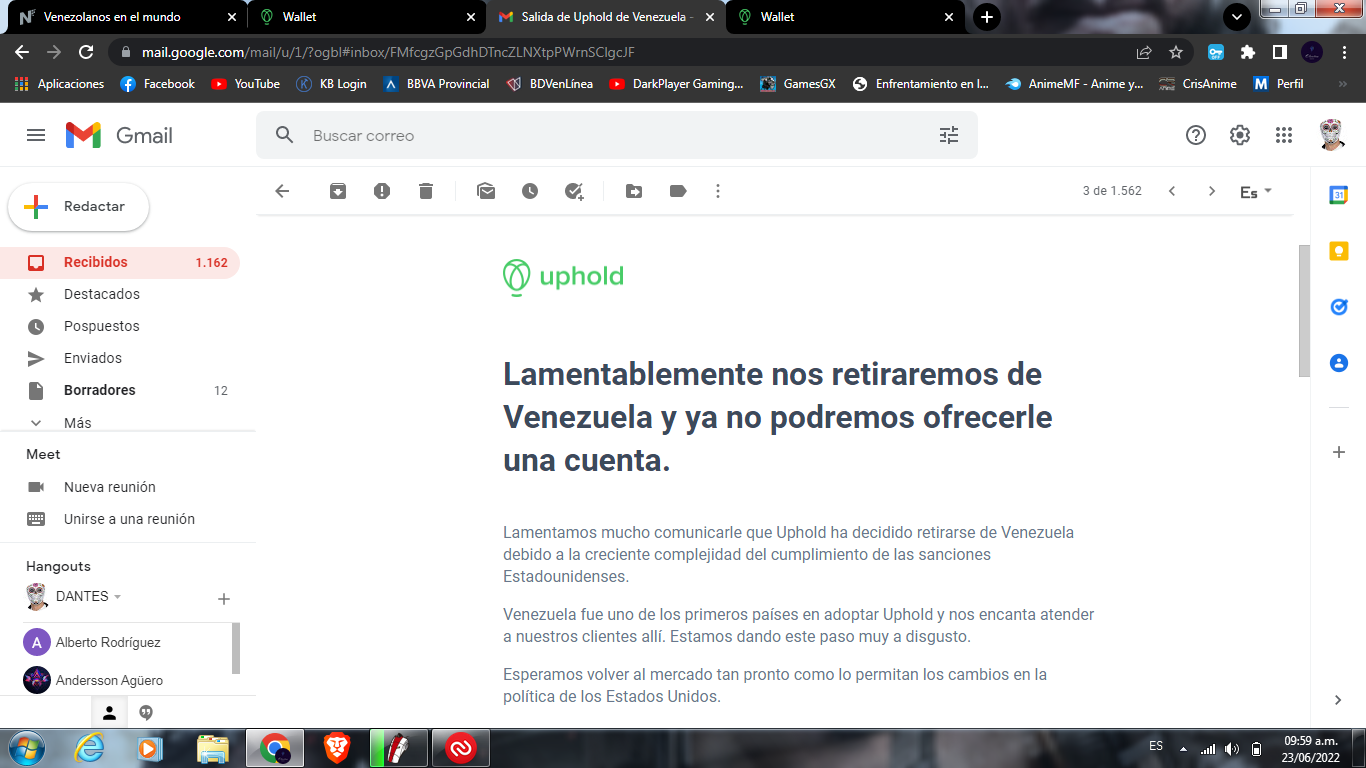This screenshot has width=1366, height=768.
Task: Move email to a folder
Action: tap(634, 191)
